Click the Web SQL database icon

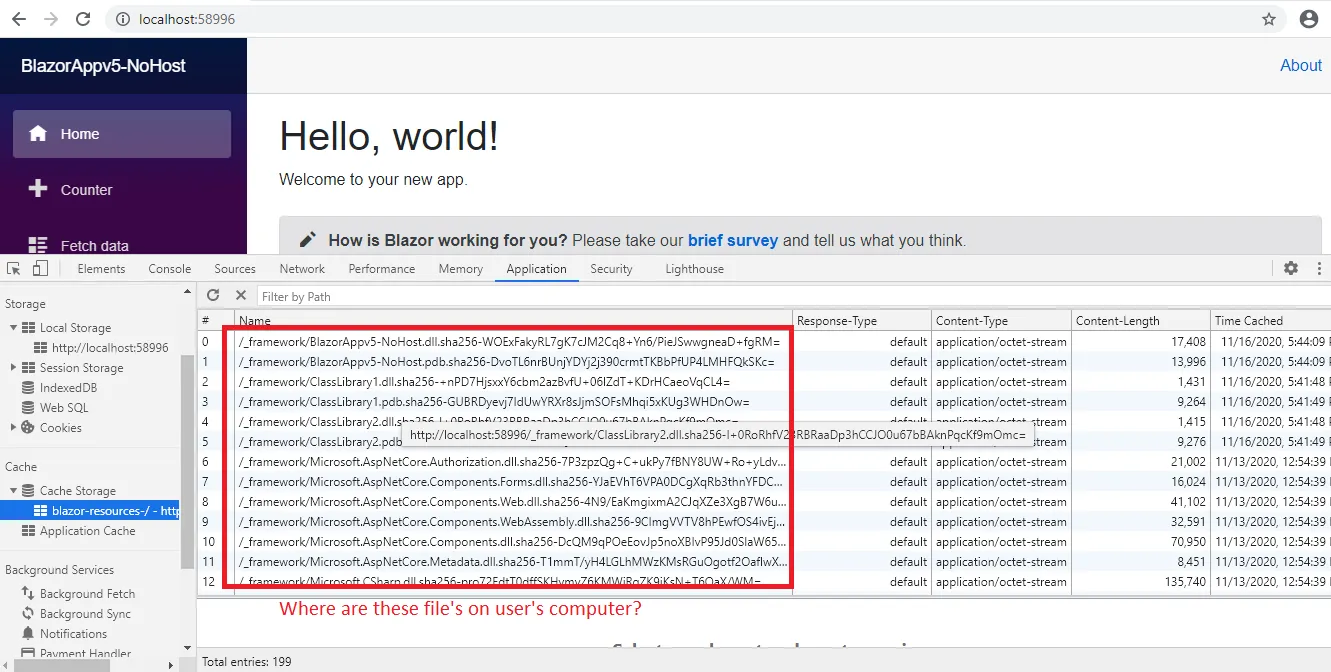click(x=28, y=408)
